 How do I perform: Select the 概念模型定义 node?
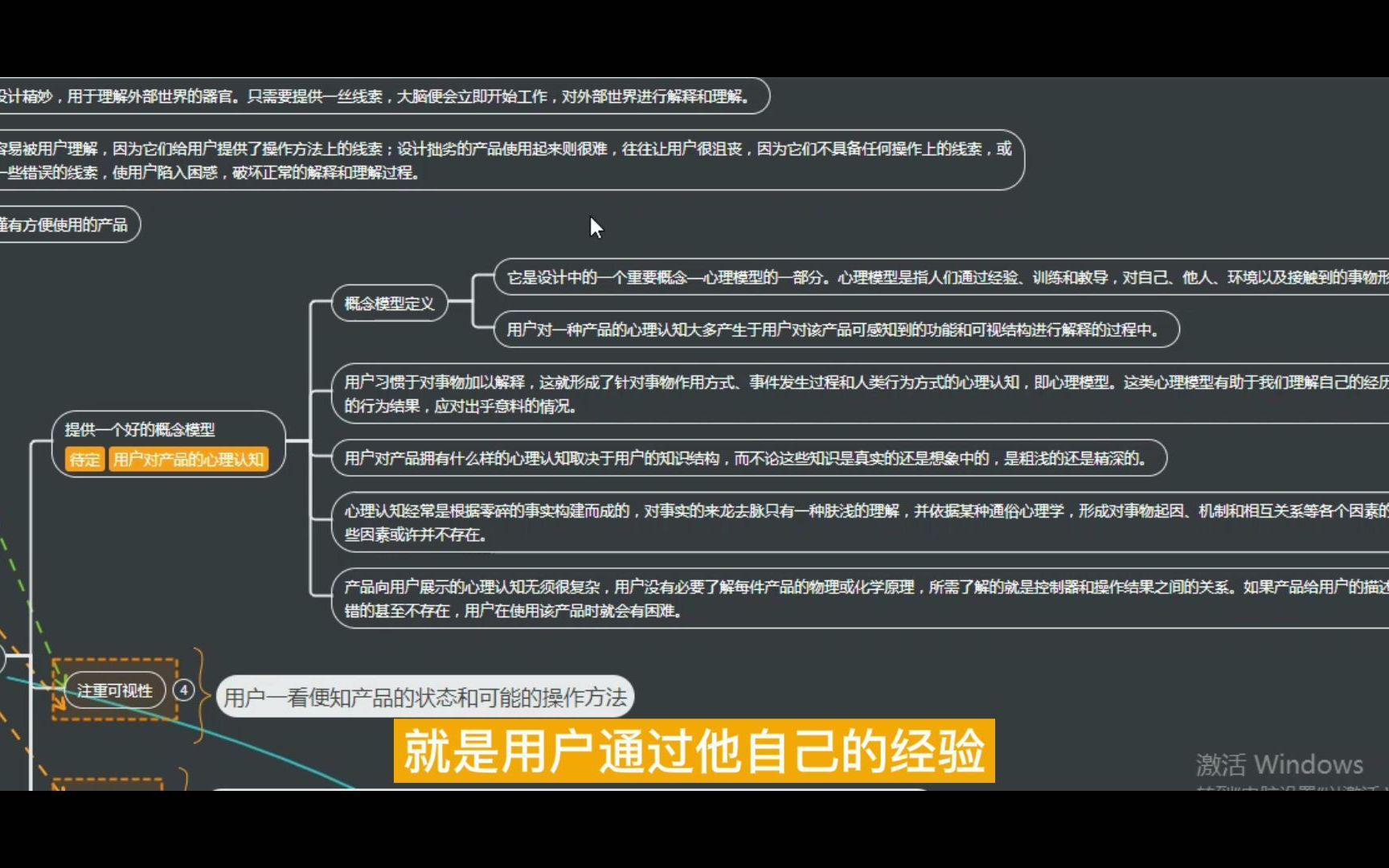click(x=390, y=304)
